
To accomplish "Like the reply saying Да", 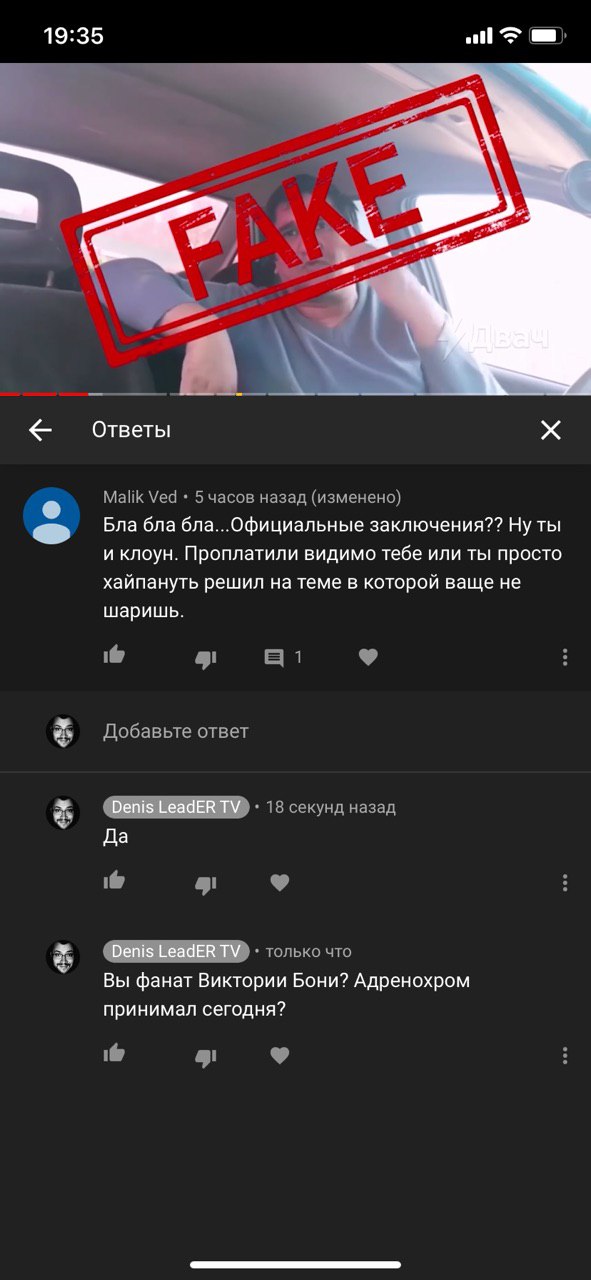I will click(114, 882).
